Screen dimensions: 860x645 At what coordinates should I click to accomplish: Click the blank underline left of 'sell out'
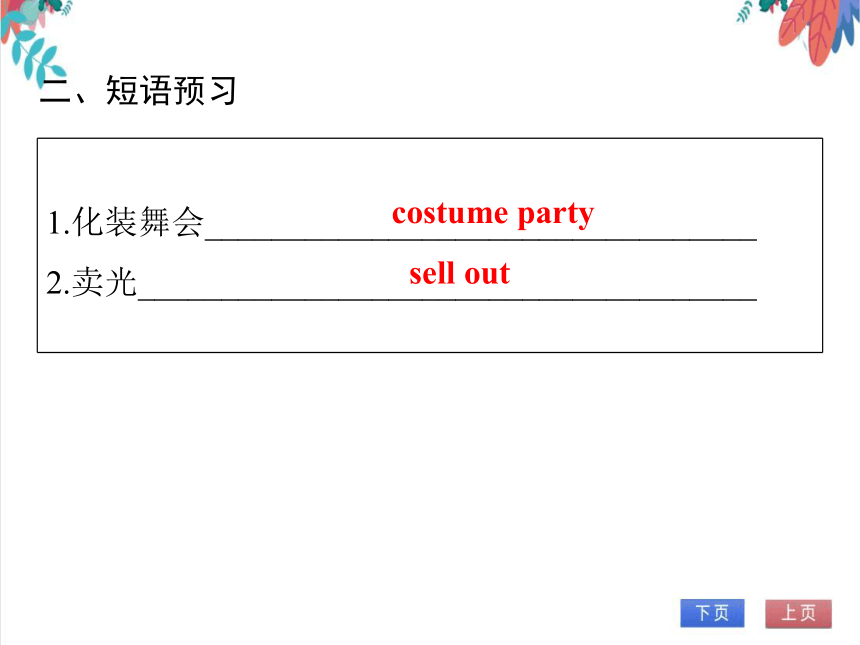click(273, 298)
